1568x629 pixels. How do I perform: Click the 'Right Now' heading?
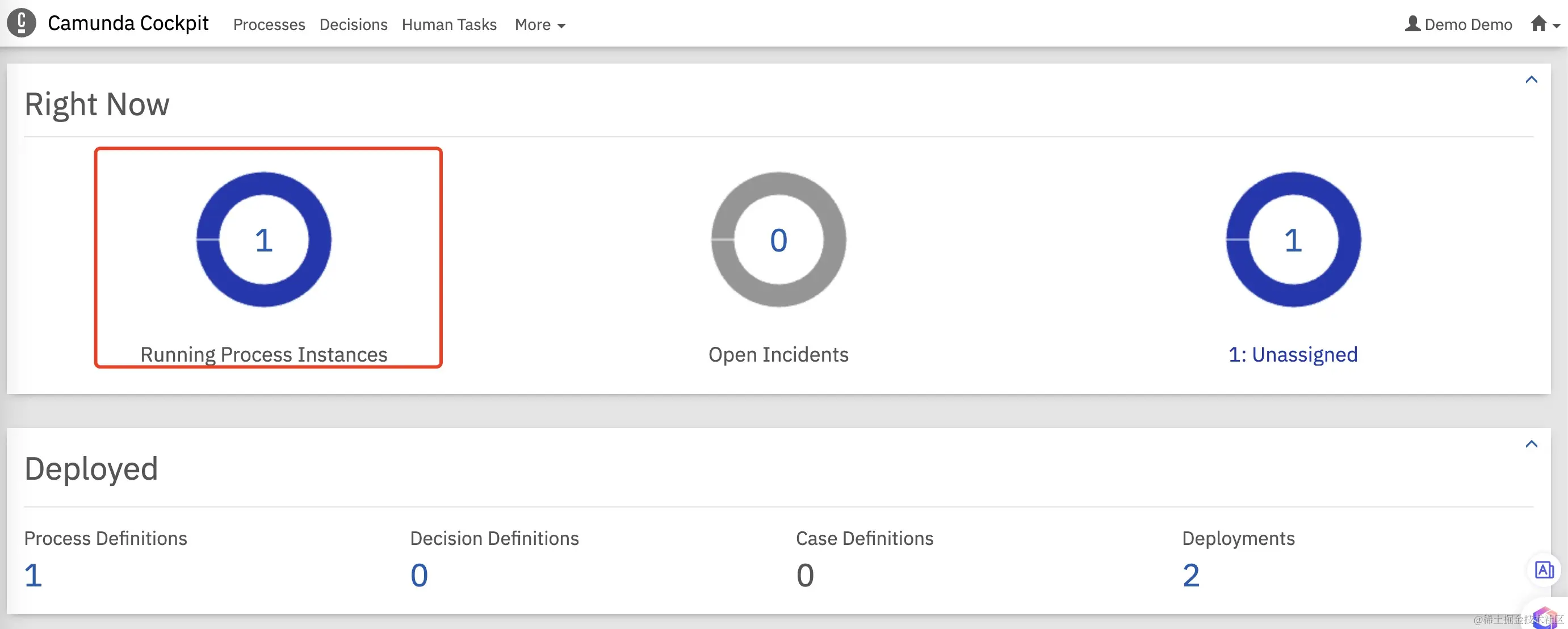tap(97, 104)
